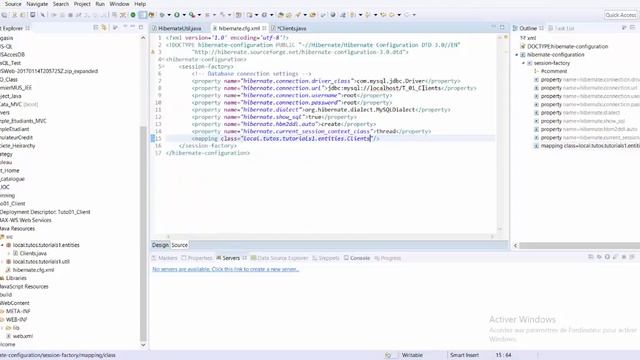Switch to the Task List tab
640x360 pixels.
(561, 28)
